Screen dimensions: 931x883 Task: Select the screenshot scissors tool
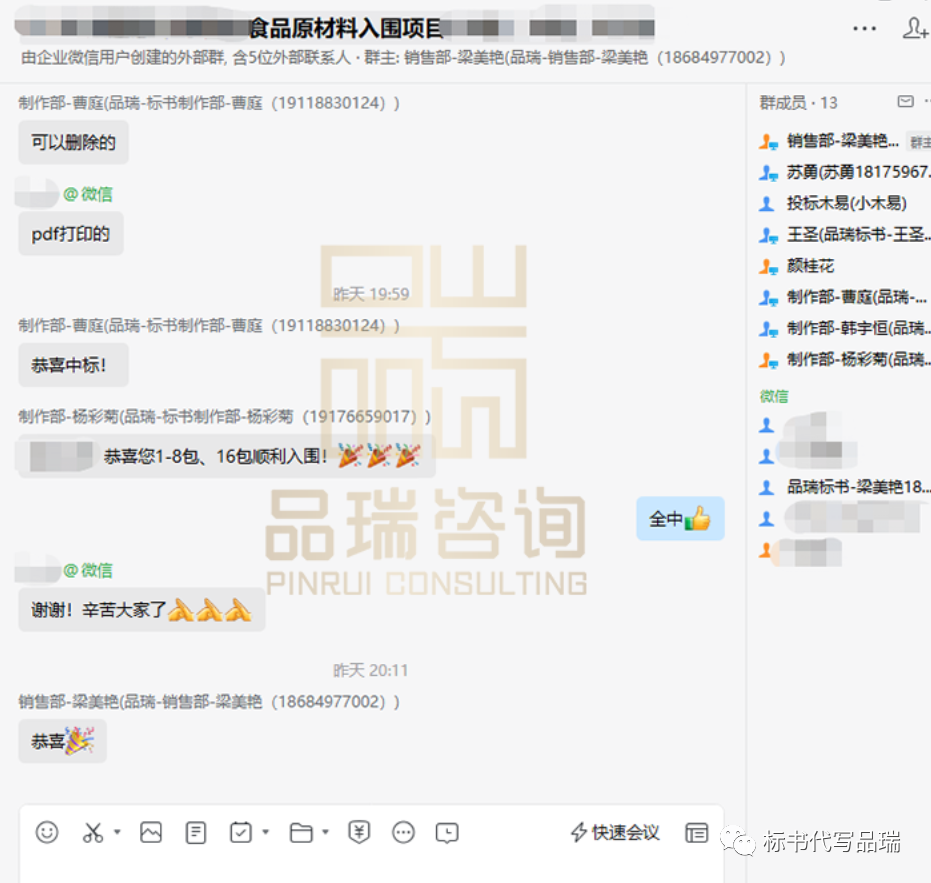(x=95, y=832)
